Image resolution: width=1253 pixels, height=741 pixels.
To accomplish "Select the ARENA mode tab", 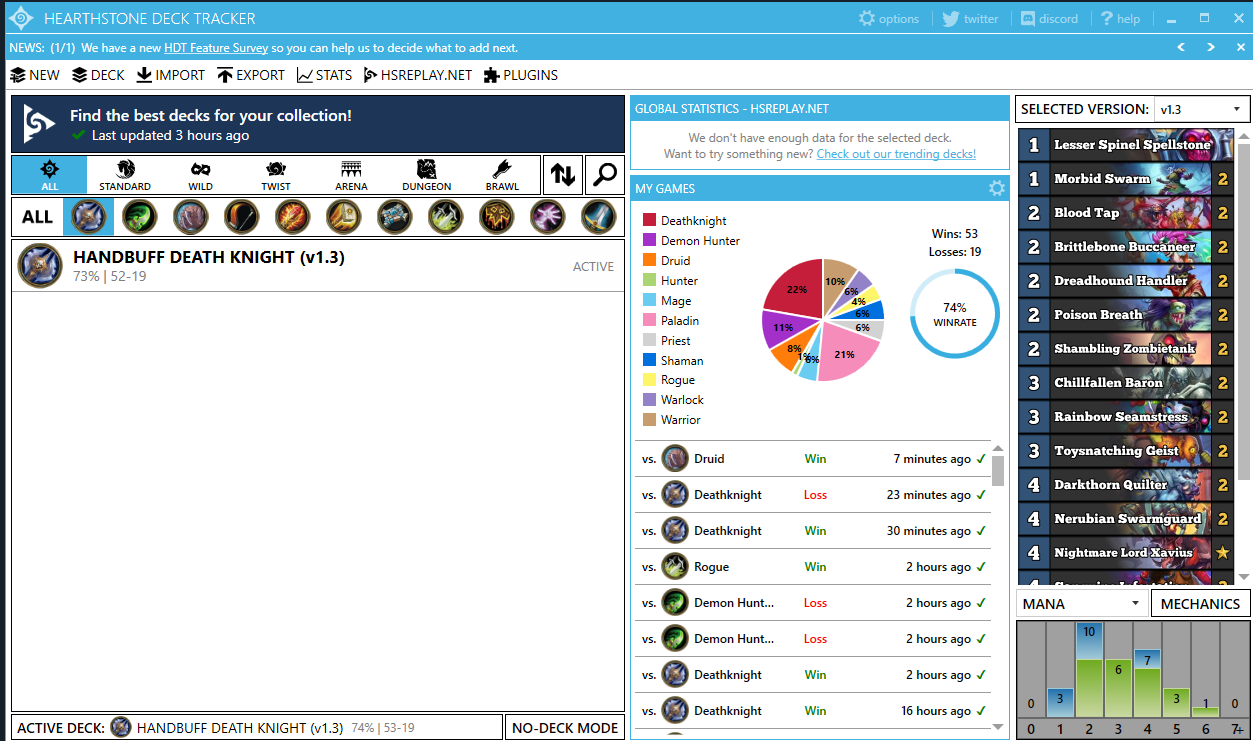I will click(x=351, y=175).
